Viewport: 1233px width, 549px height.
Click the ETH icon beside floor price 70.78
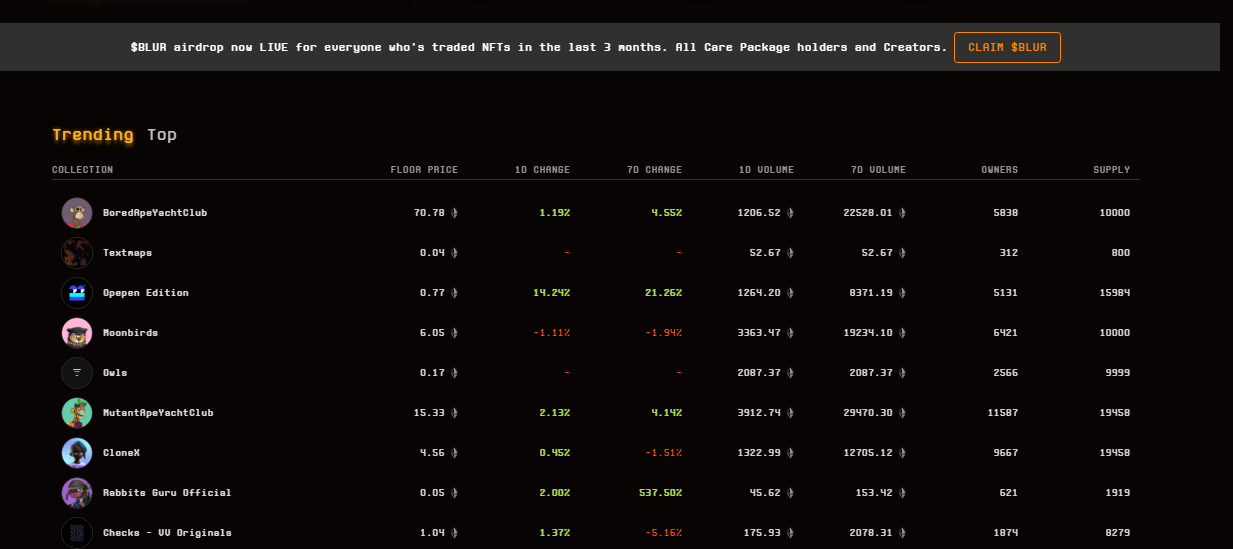[x=454, y=213]
